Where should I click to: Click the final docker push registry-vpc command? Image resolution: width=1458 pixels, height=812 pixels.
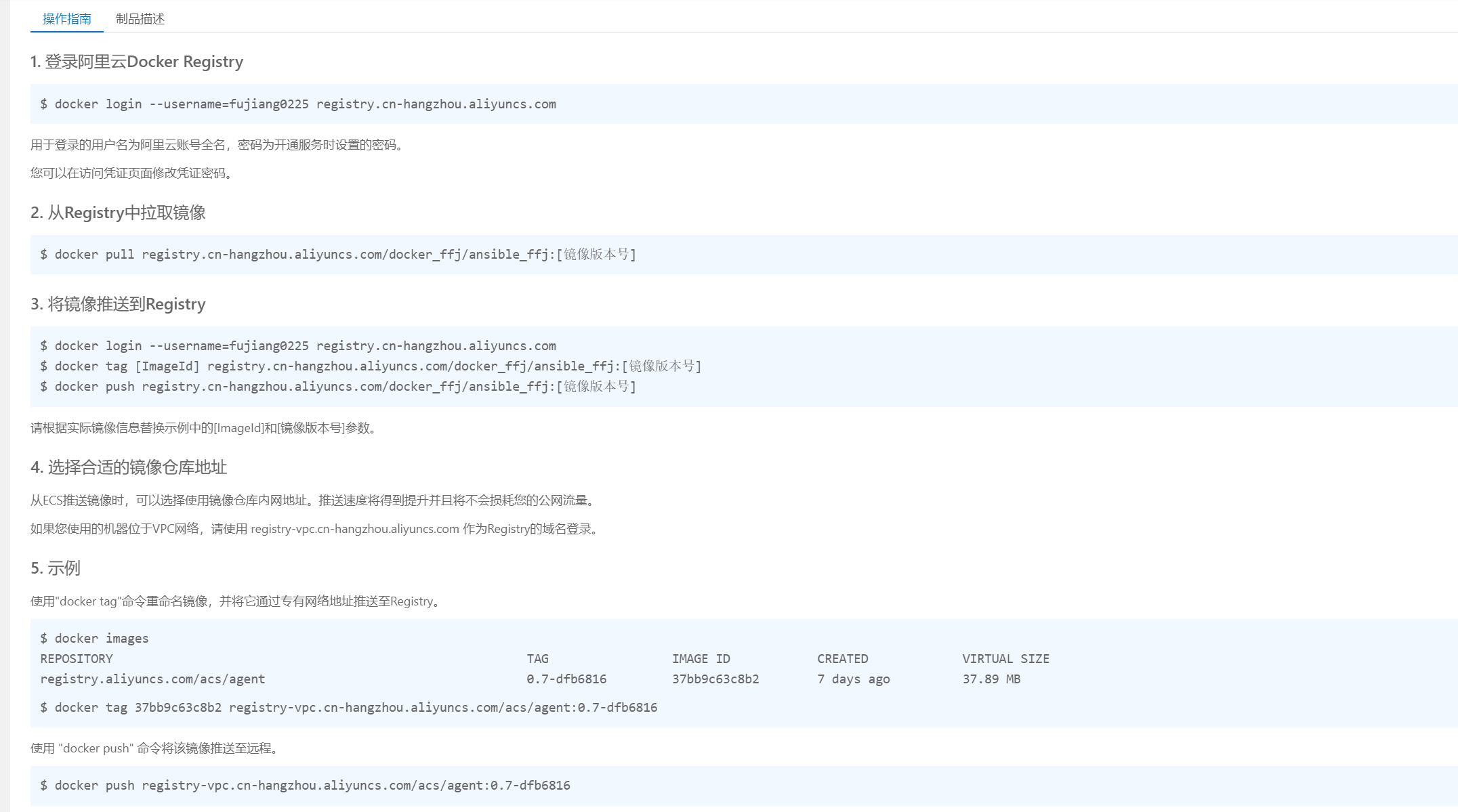305,786
